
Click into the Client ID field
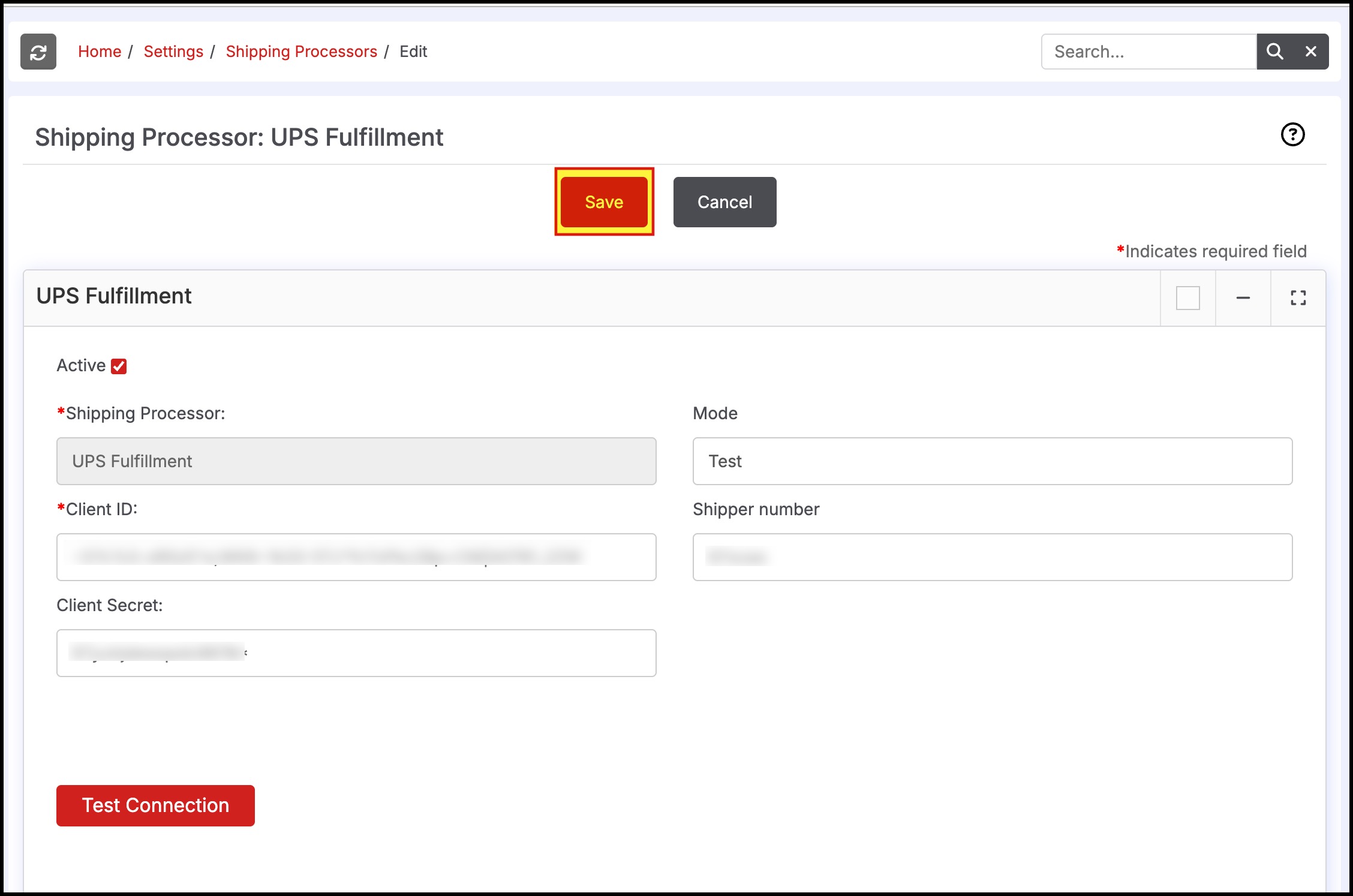[356, 557]
